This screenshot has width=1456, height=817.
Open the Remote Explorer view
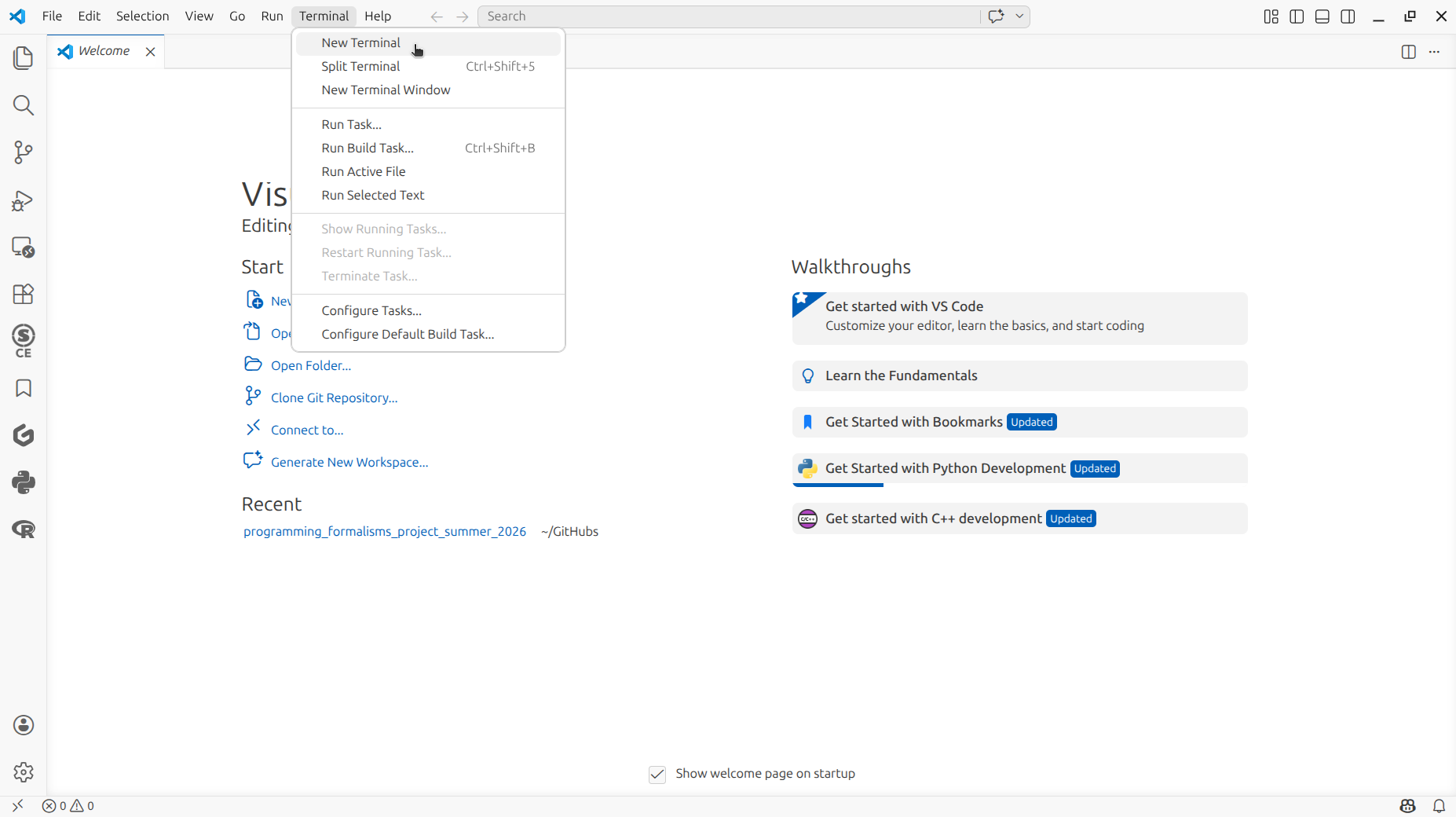[x=24, y=247]
